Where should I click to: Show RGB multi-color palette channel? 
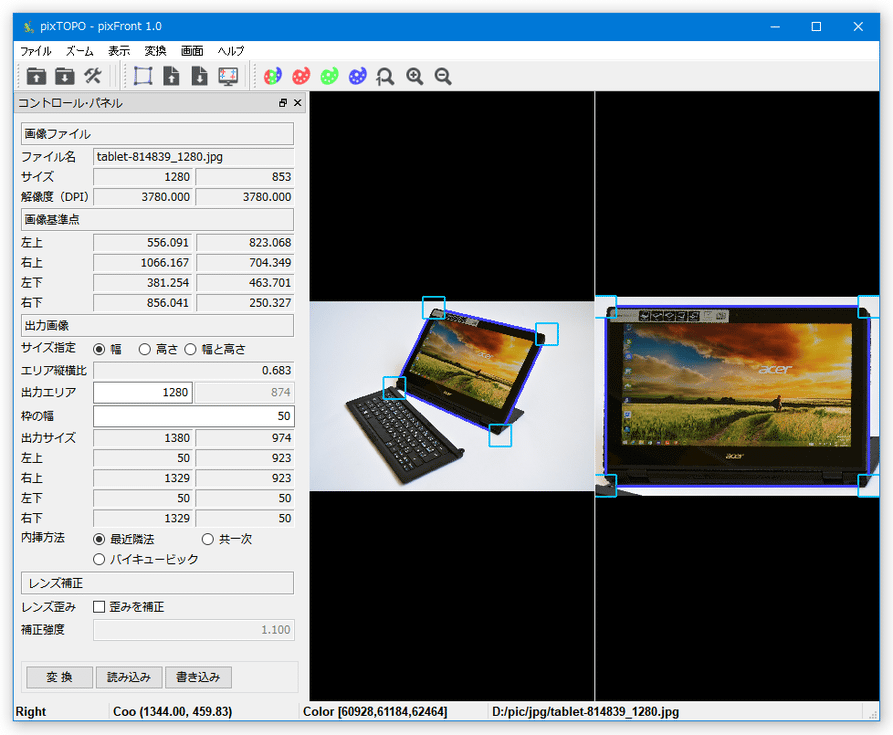tap(273, 76)
